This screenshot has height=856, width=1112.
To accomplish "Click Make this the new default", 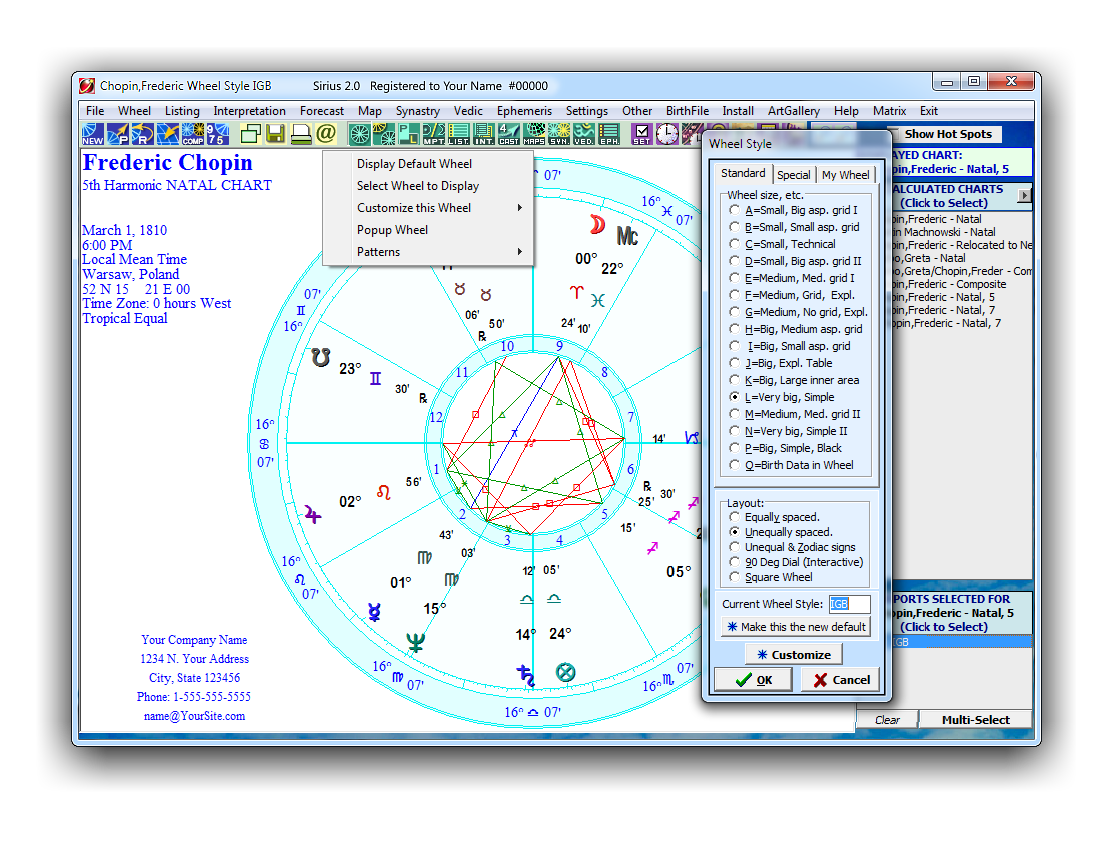I will pos(796,627).
